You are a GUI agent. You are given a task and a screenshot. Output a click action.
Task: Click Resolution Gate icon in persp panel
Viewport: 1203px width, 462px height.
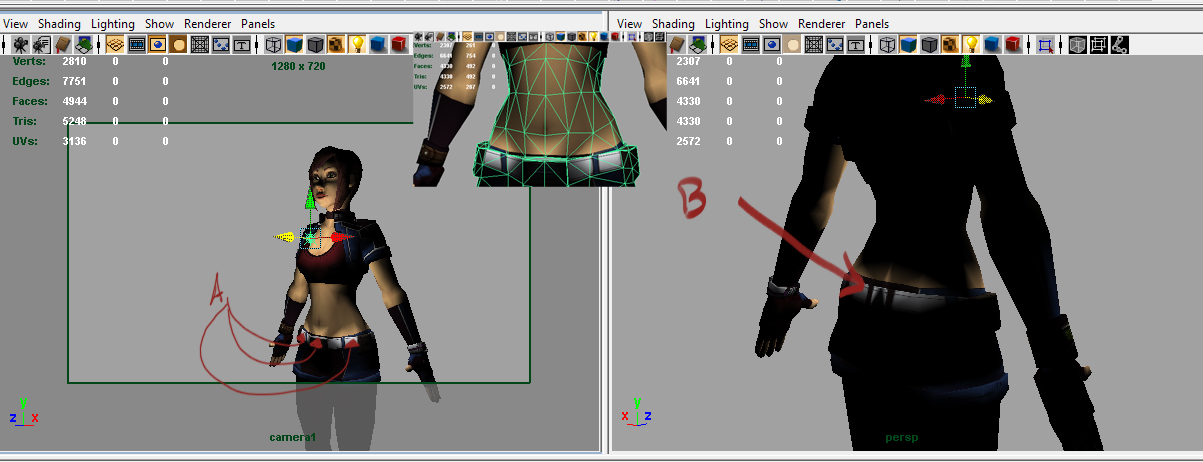click(x=771, y=44)
